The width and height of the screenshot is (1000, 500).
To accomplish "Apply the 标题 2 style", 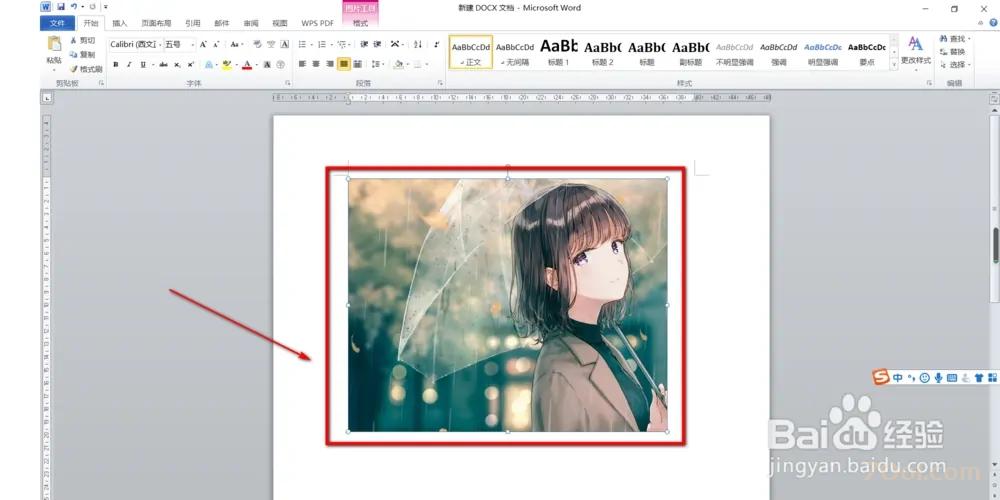I will tap(603, 52).
